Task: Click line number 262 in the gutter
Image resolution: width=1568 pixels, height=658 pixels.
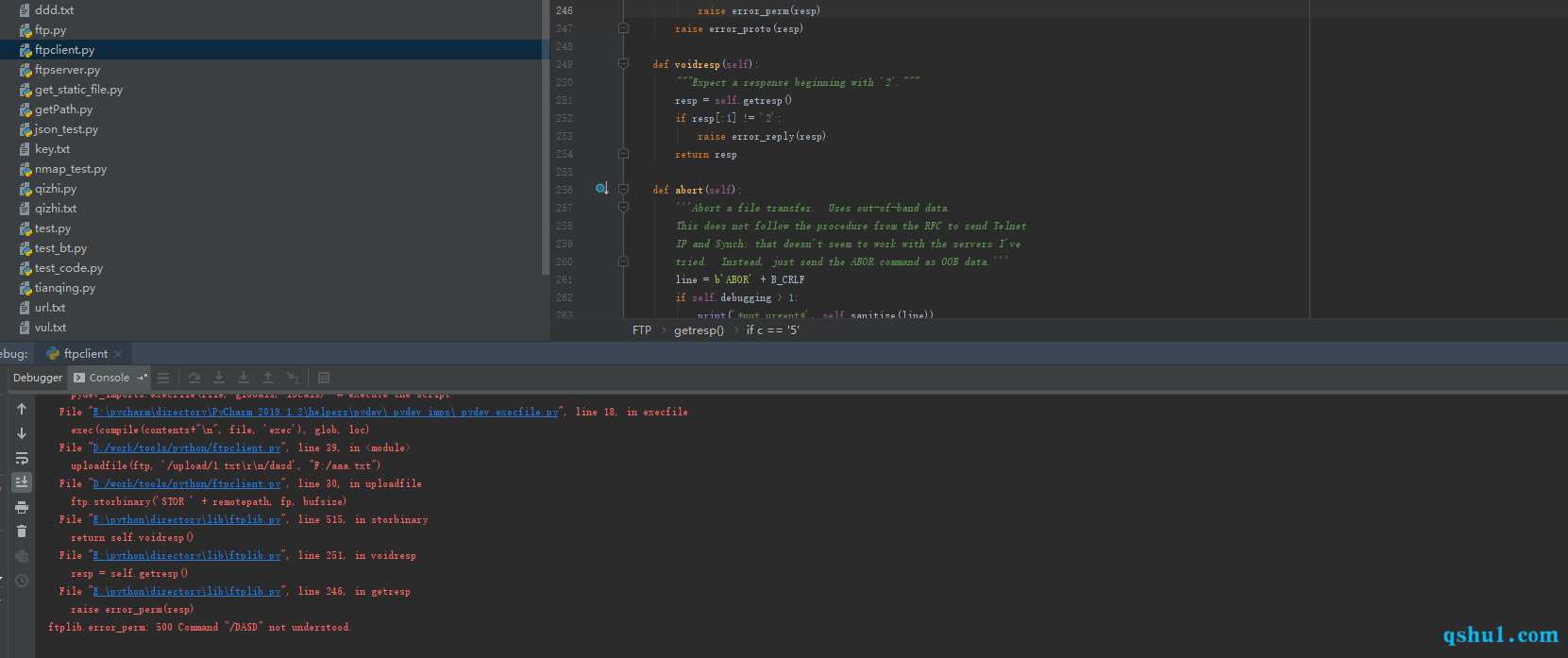Action: pyautogui.click(x=565, y=297)
